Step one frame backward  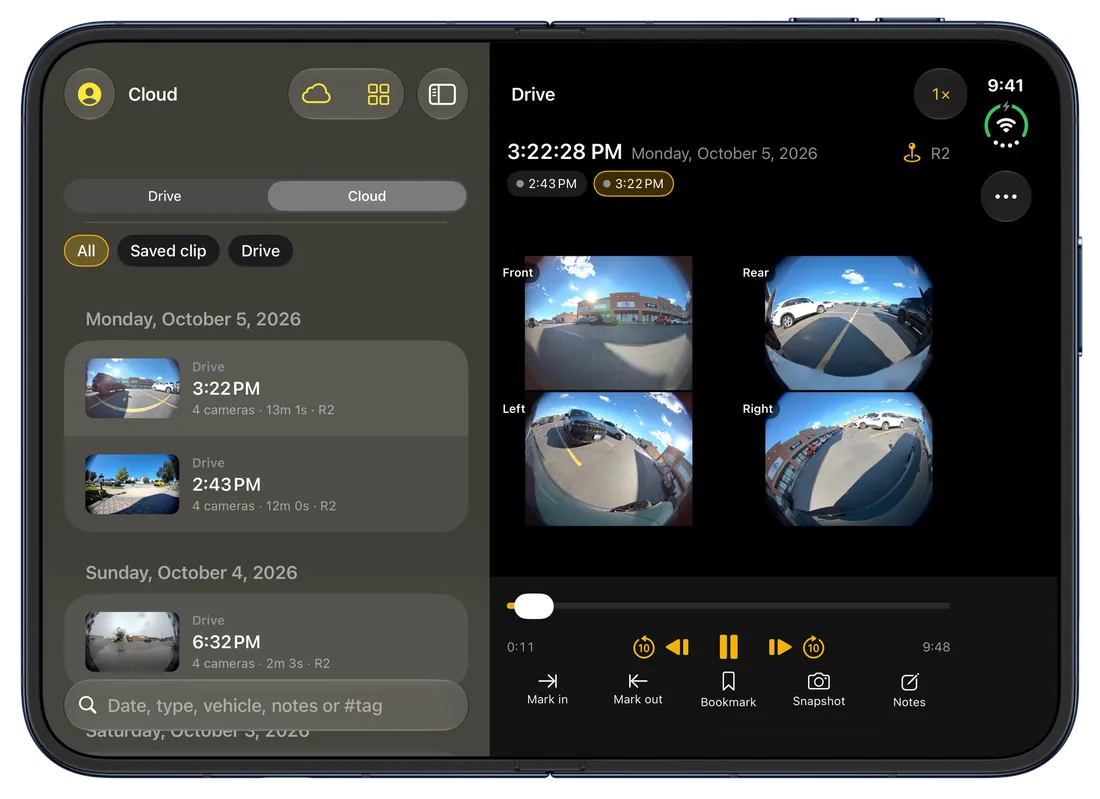678,647
